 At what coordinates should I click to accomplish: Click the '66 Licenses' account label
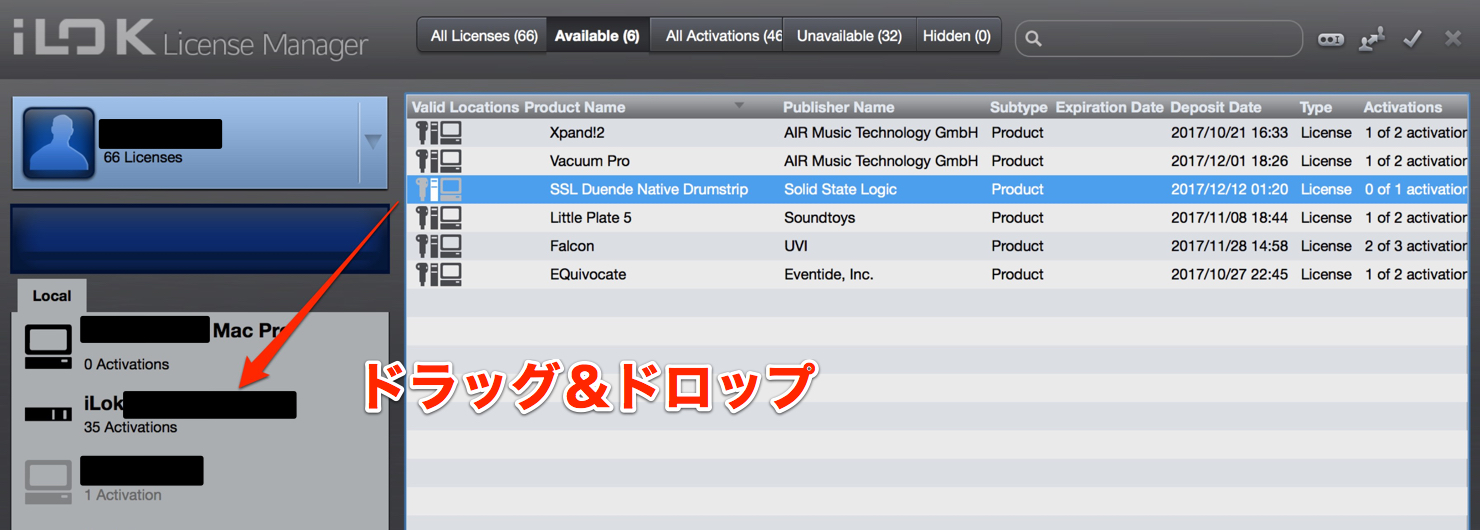(x=143, y=158)
